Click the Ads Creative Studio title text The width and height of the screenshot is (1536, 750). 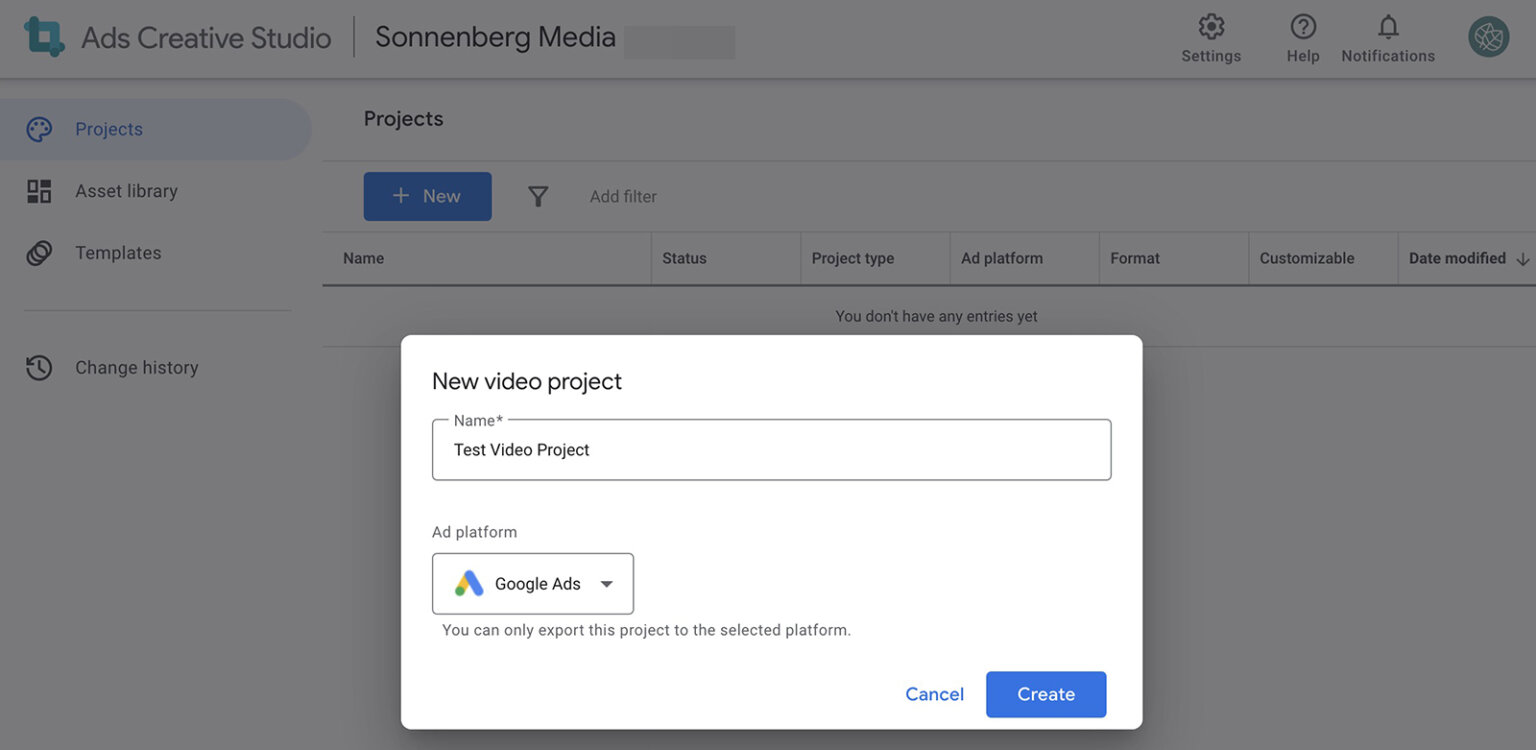[206, 38]
